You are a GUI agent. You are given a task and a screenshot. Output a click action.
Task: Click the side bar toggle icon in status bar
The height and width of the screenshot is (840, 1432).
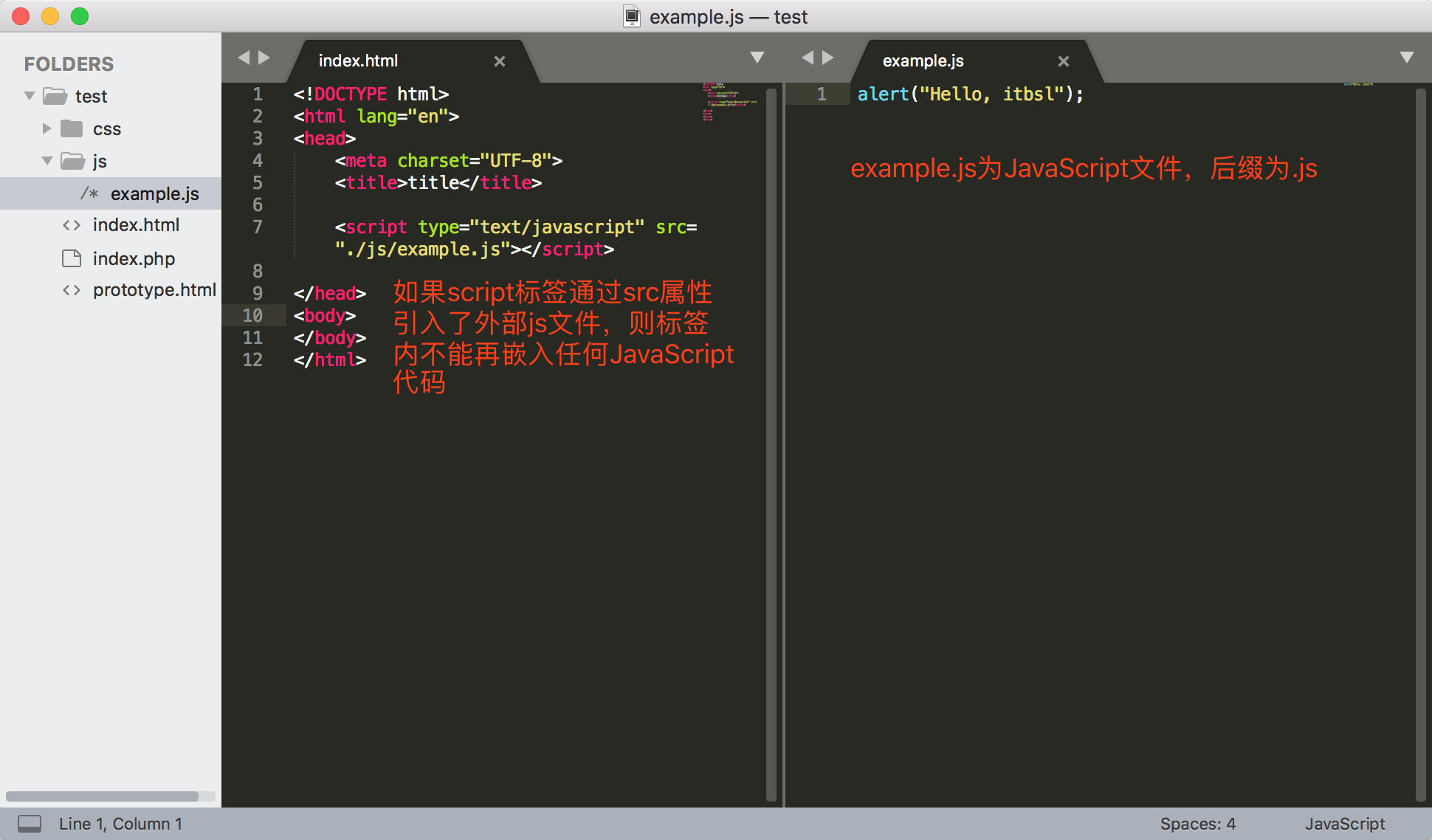coord(30,824)
